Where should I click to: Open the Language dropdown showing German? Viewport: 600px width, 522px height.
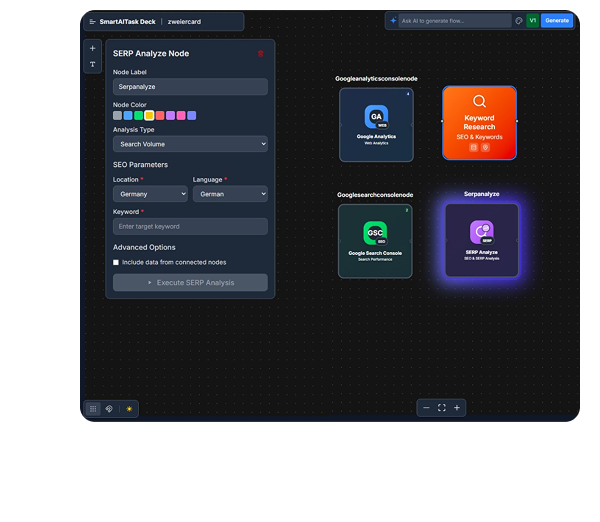[x=230, y=194]
